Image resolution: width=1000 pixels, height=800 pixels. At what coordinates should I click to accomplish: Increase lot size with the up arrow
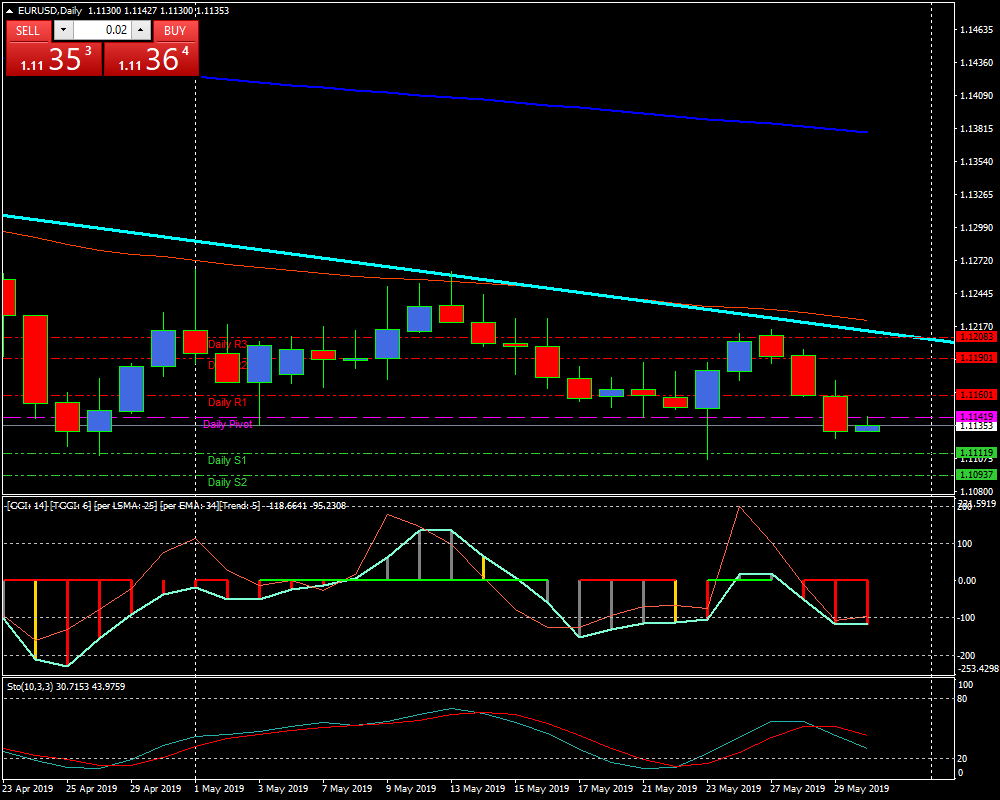[144, 31]
